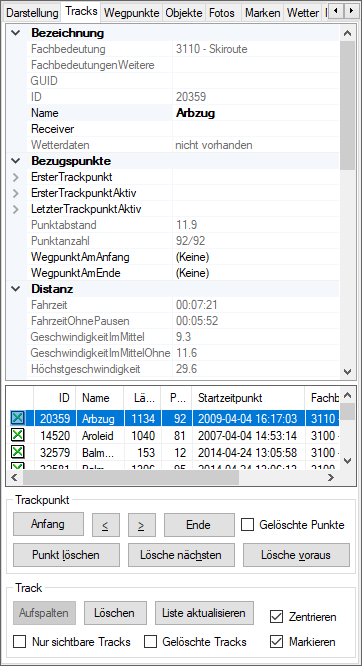Select the Tracks tab
This screenshot has height=666, width=362.
click(82, 11)
